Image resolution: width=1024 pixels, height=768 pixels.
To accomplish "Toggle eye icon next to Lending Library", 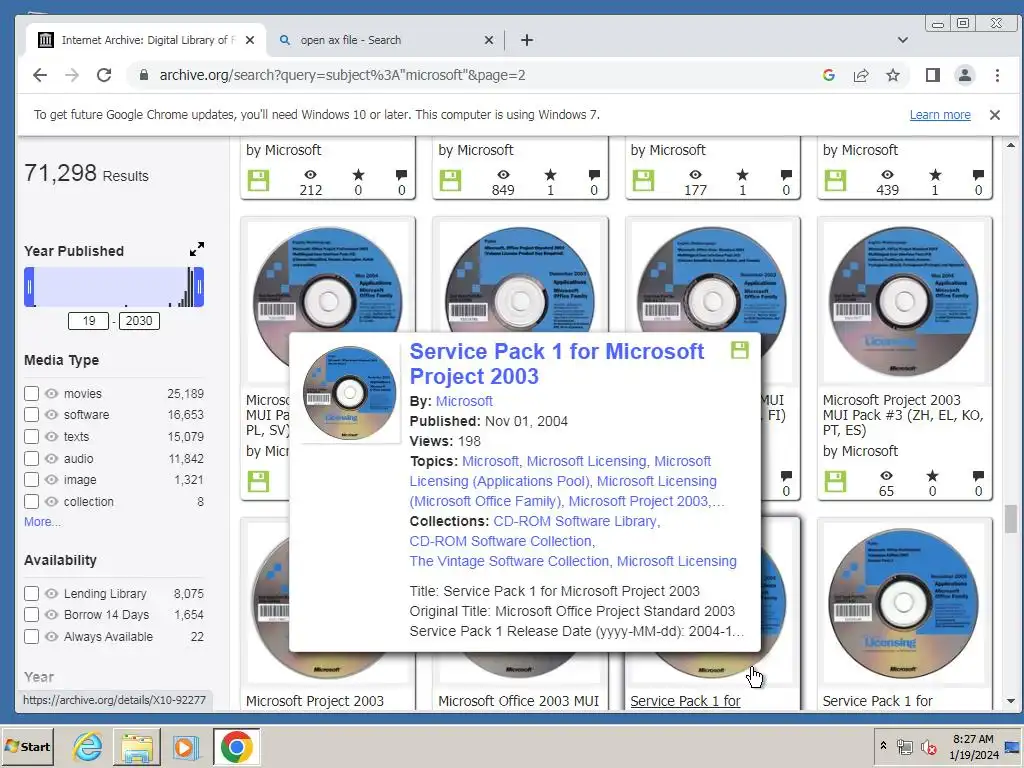I will 52,594.
